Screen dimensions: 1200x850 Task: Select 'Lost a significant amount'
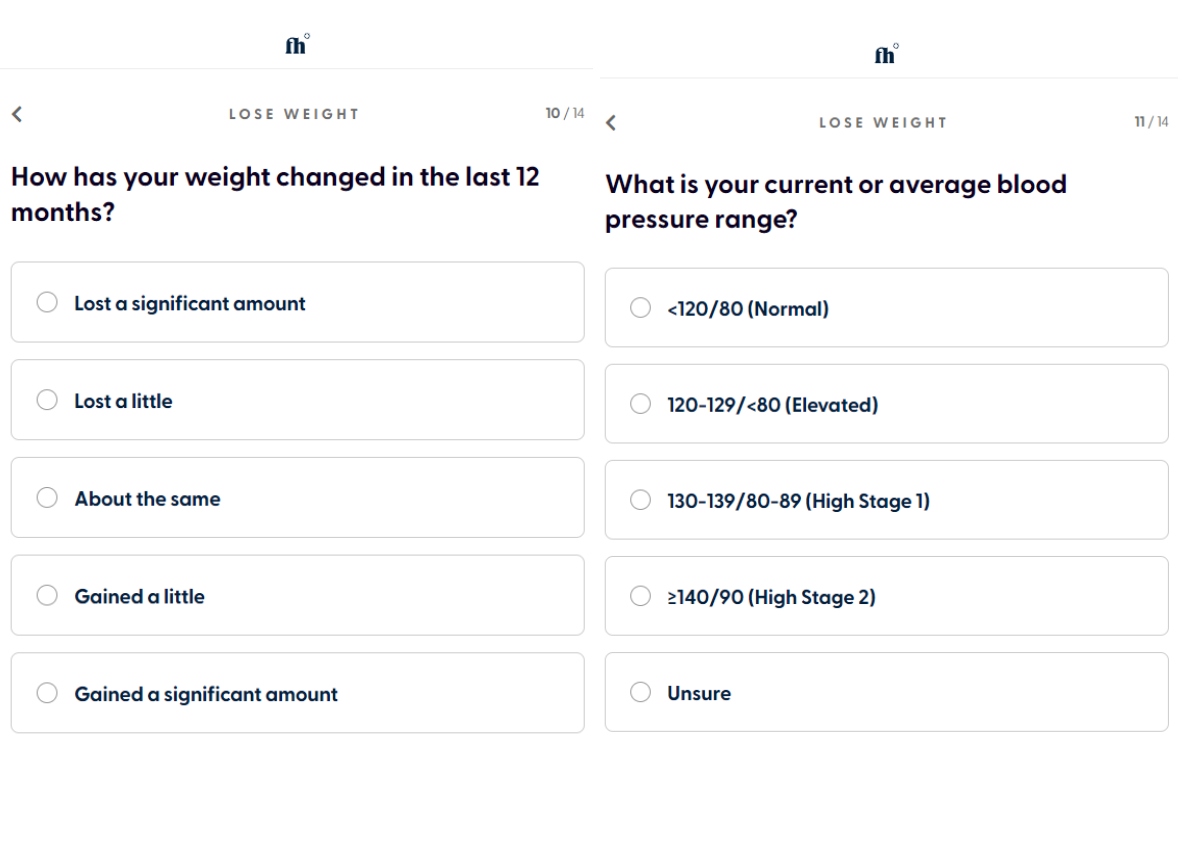[x=296, y=302]
